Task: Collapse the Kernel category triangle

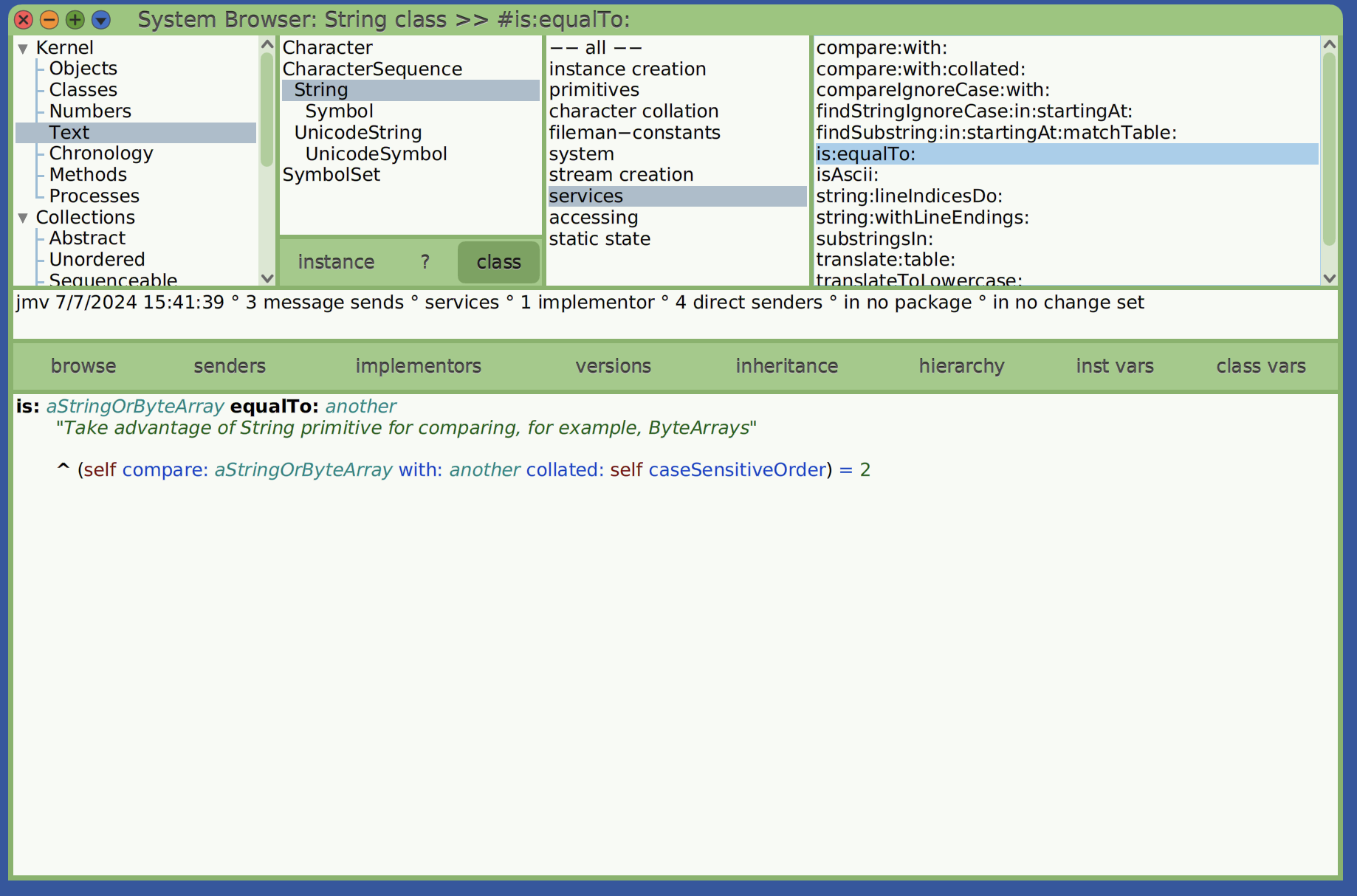Action: click(x=23, y=47)
